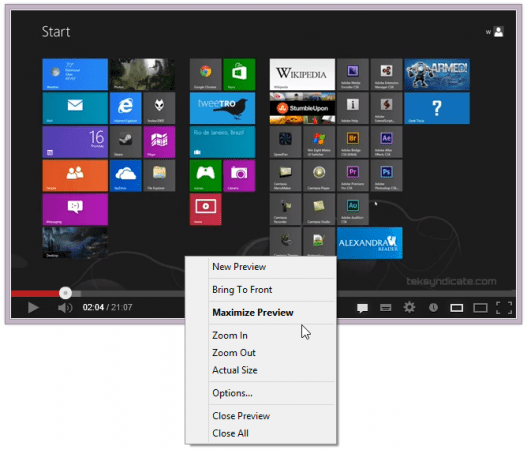Click Zoom In in context menu
Image resolution: width=527 pixels, height=450 pixels.
coord(230,335)
